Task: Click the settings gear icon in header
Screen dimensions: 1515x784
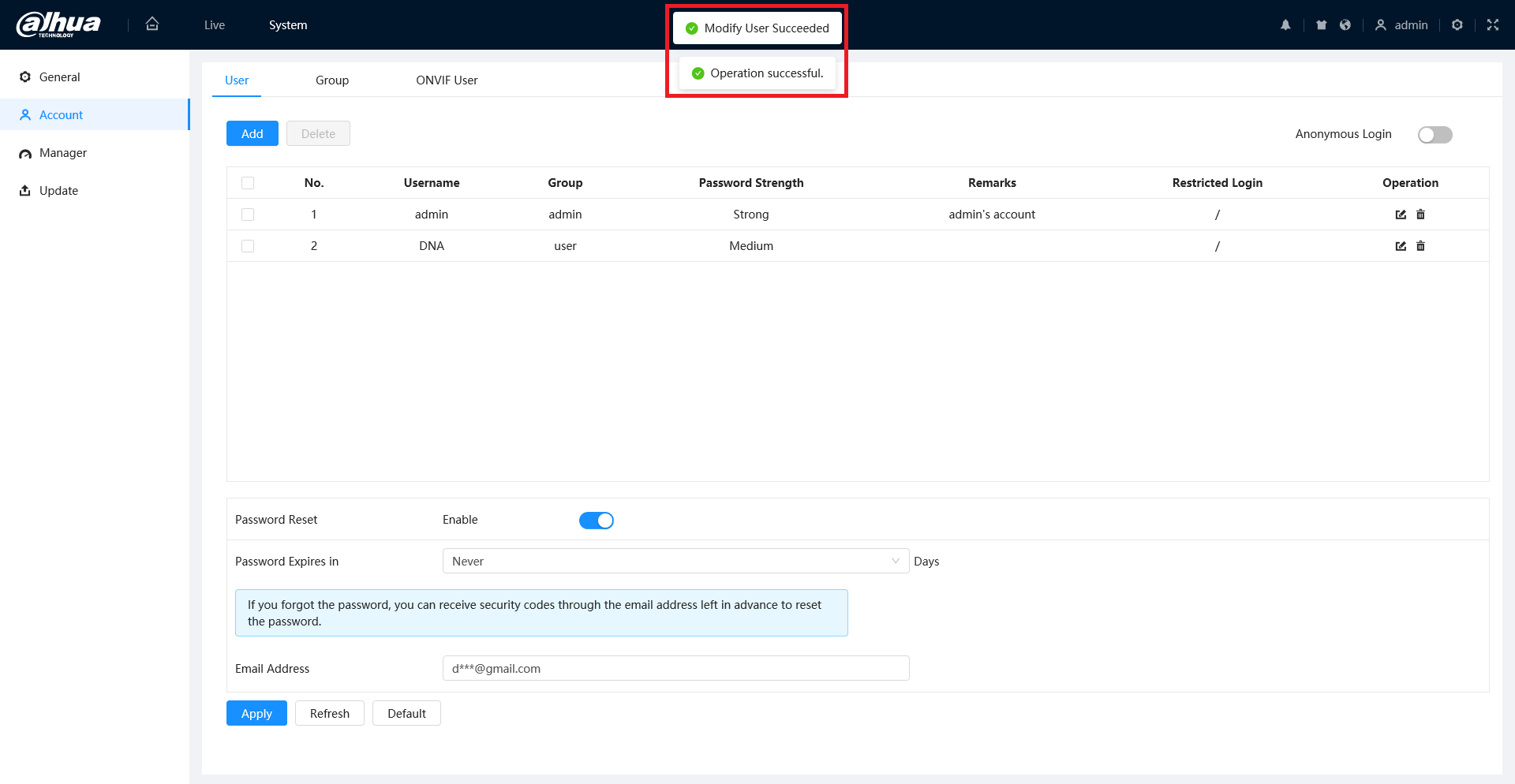Action: click(1457, 25)
